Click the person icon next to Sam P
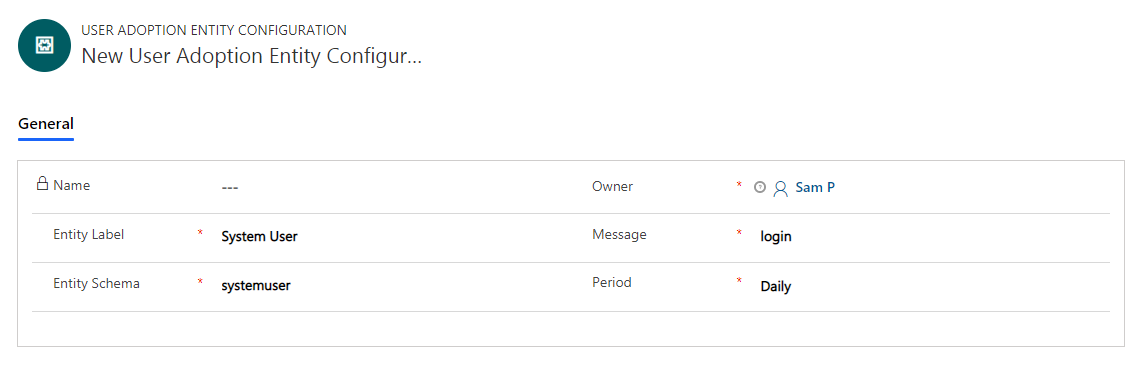The image size is (1143, 380). point(781,188)
